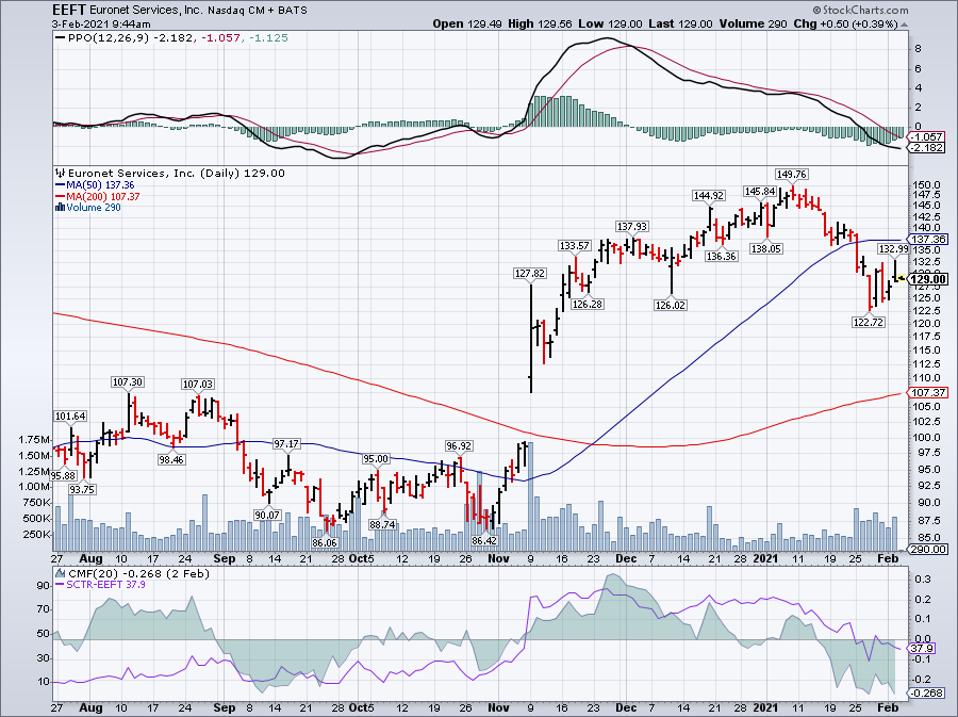The image size is (958, 717).
Task: Click the 107.37 moving average axis tag
Action: (927, 393)
